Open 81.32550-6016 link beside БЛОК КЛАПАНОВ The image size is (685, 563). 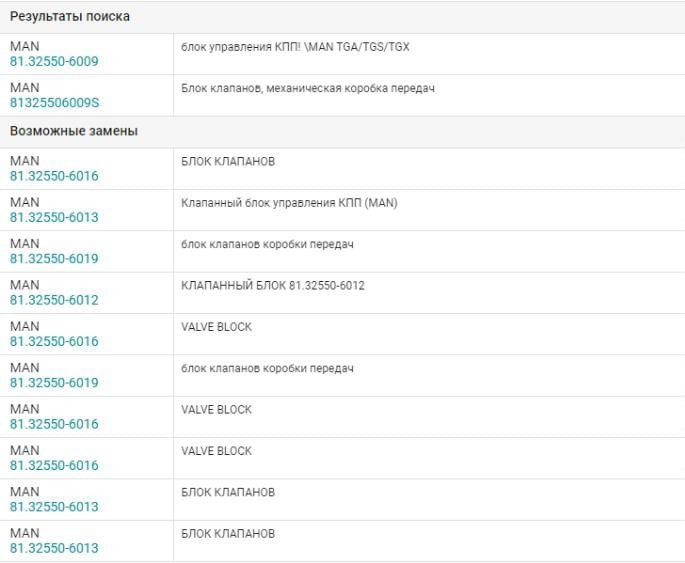click(54, 176)
